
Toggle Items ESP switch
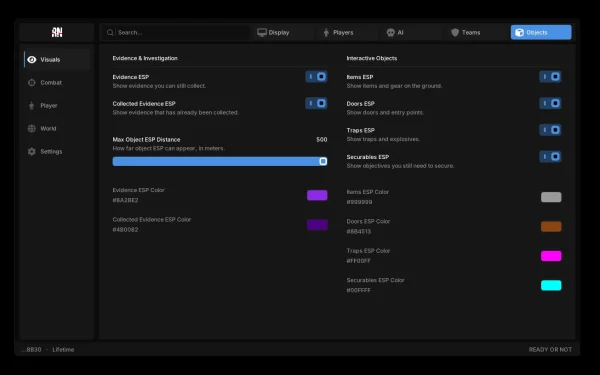[x=550, y=77]
